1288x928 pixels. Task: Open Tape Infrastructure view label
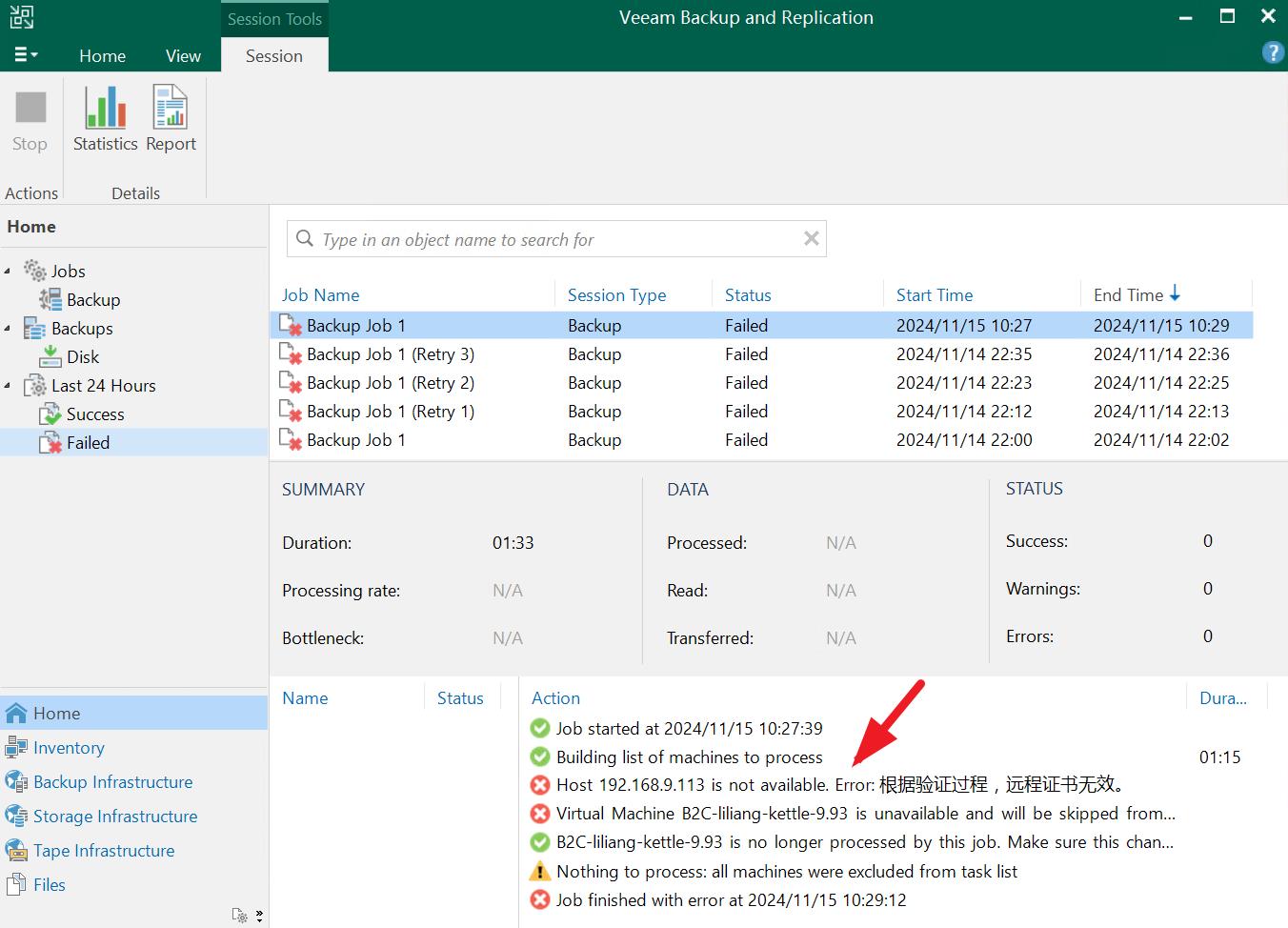click(x=104, y=850)
